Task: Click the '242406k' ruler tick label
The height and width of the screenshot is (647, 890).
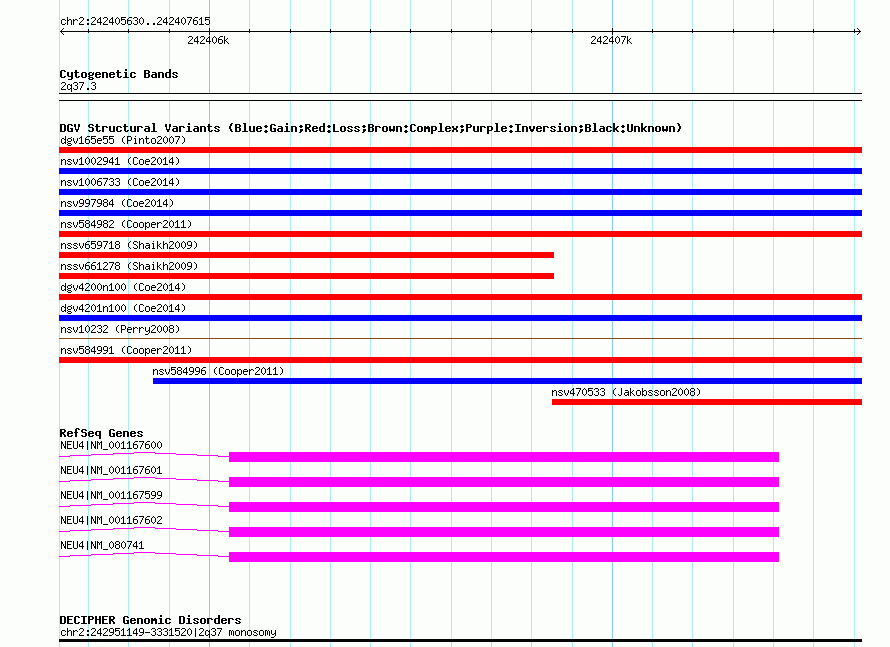Action: point(208,40)
